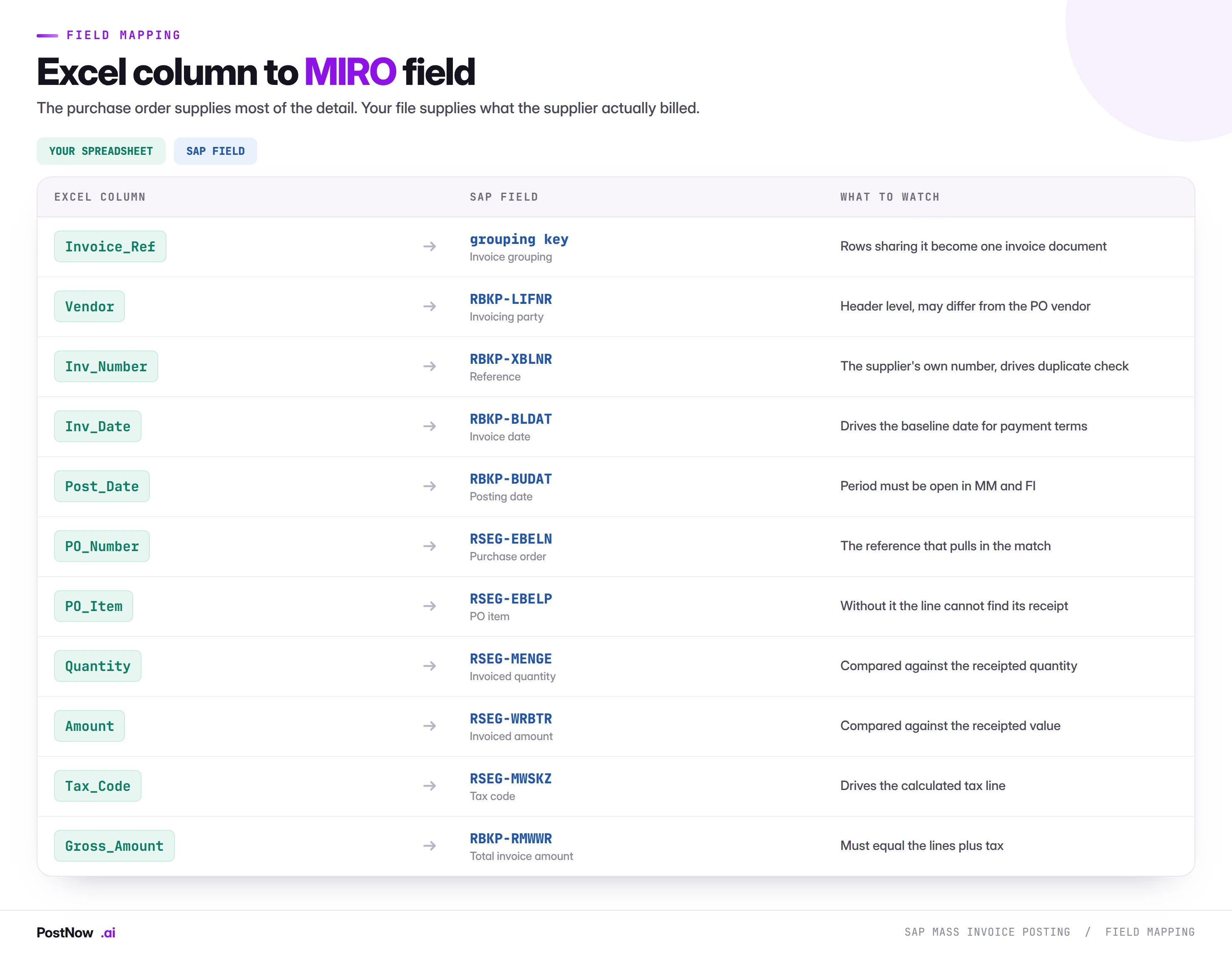Click the RSEG-MENGE field name
This screenshot has height=959, width=1232.
point(511,659)
